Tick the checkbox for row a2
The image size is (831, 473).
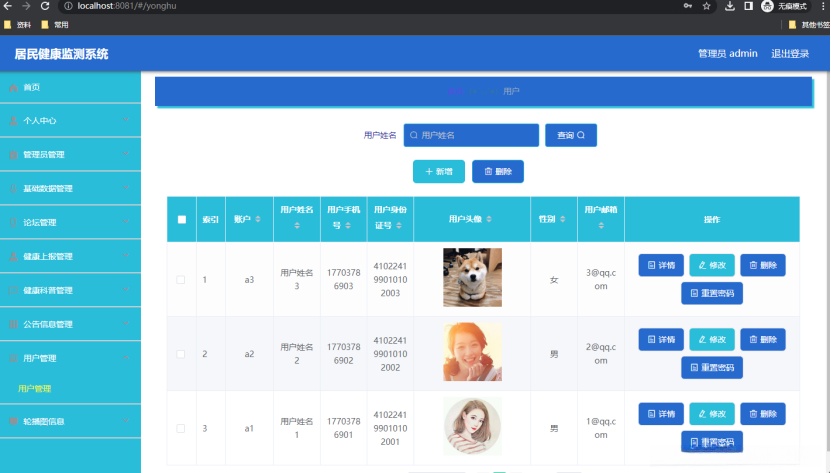181,354
